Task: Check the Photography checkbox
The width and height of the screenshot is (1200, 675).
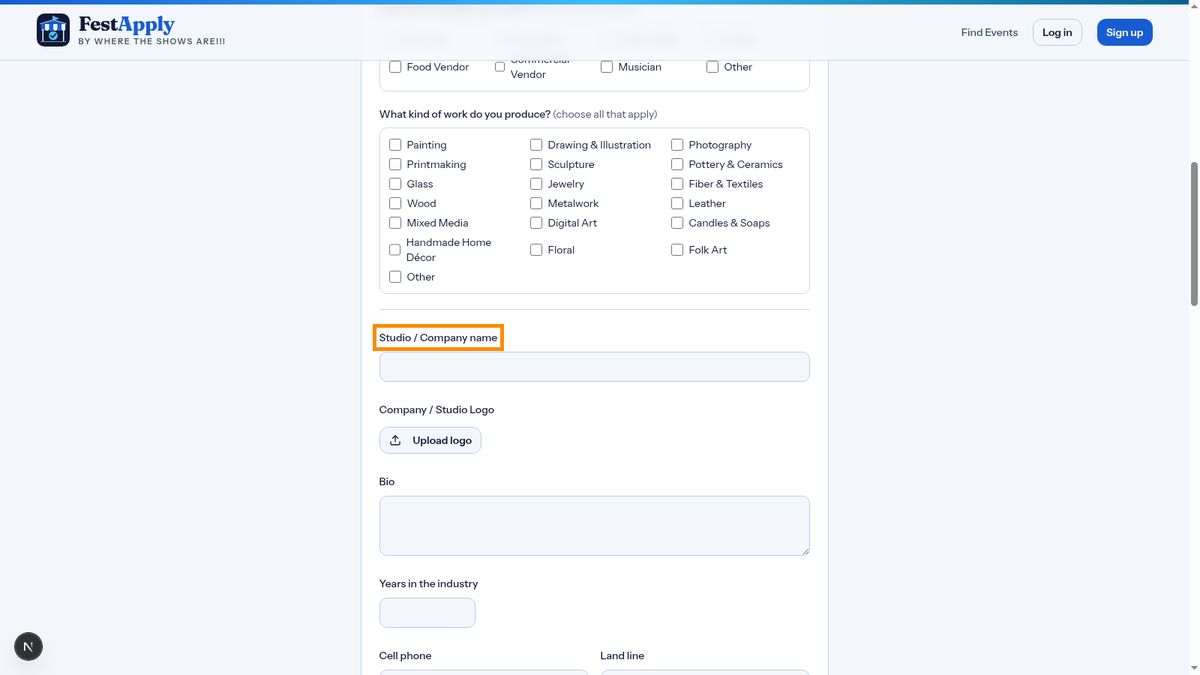Action: click(x=677, y=145)
